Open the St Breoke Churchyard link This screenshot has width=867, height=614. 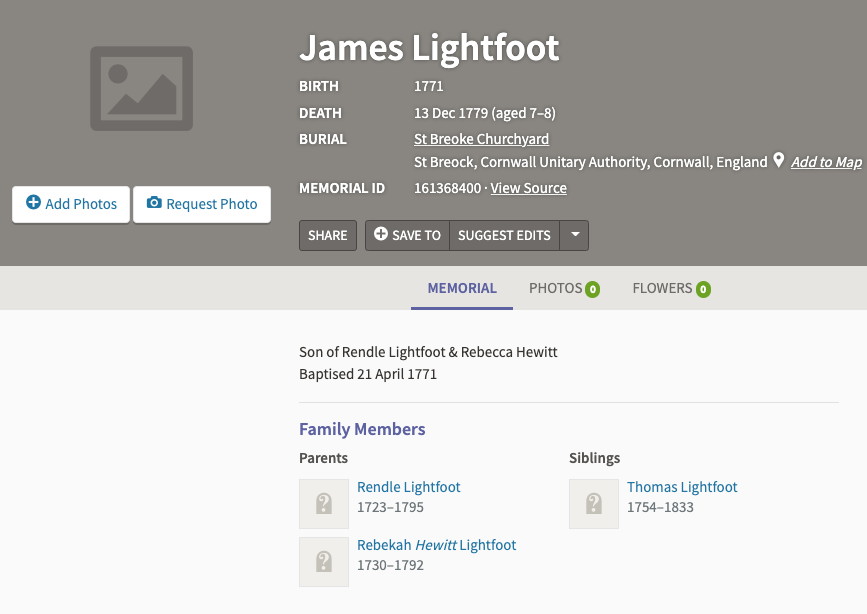481,139
